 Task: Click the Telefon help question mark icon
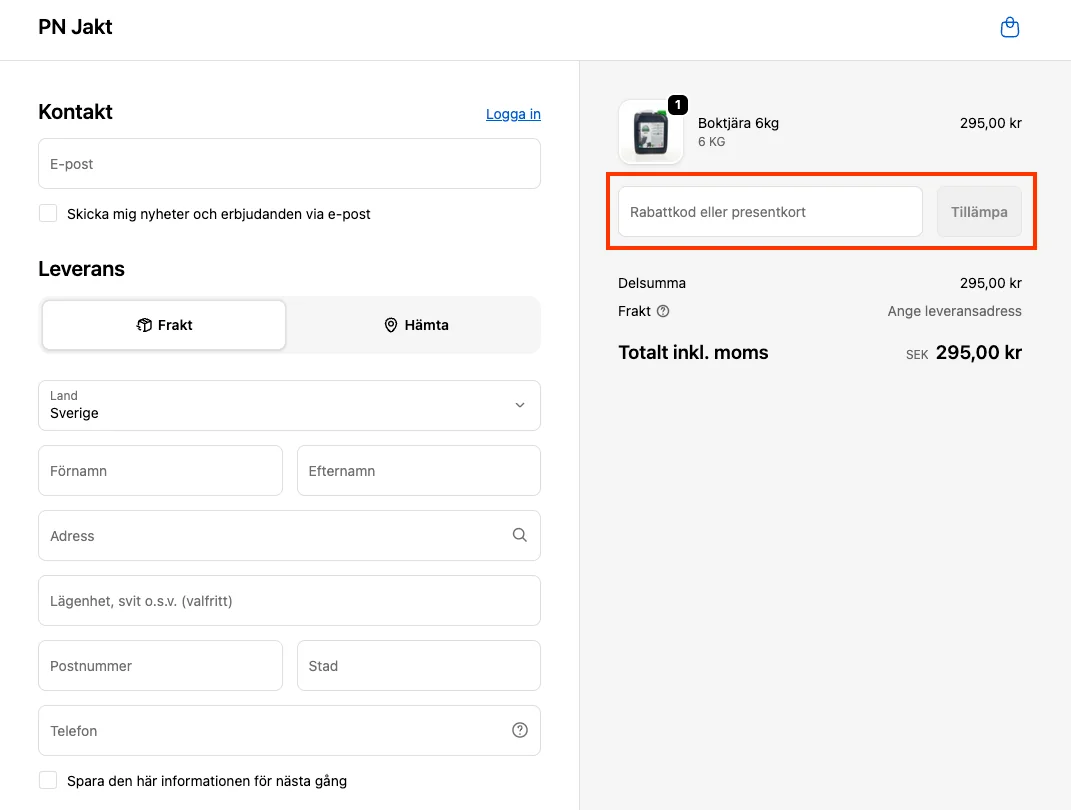coord(520,730)
